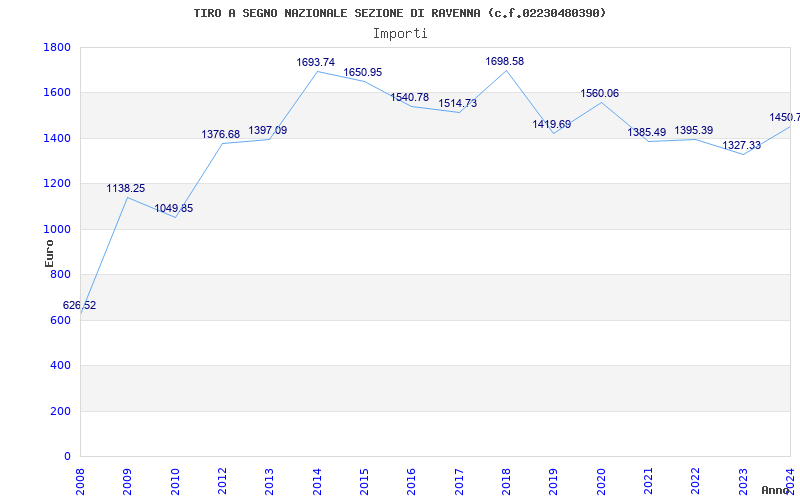Screen dimensions: 800x500
Task: Click y-axis tick 1200
Action: 57,184
